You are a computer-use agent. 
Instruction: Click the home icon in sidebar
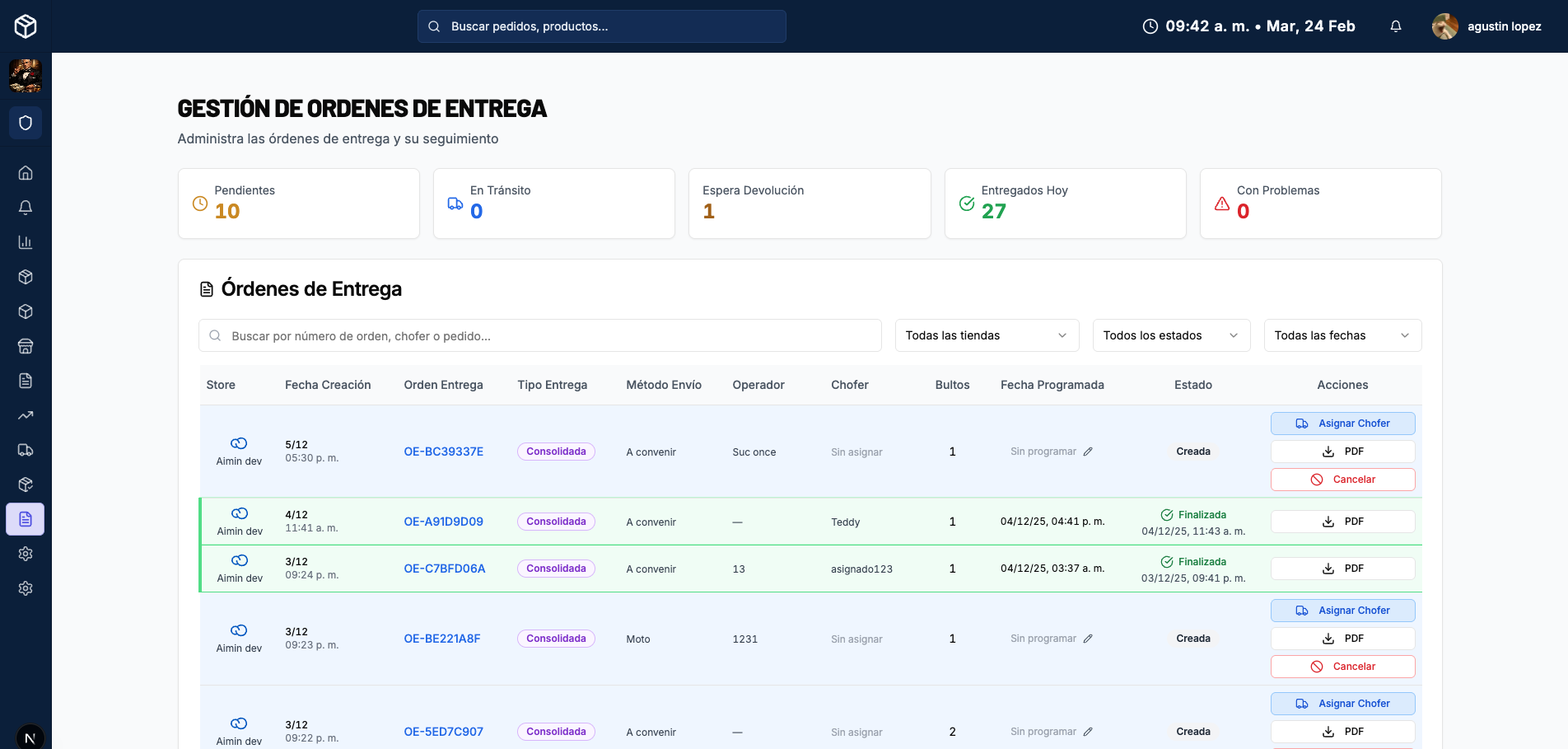26,173
